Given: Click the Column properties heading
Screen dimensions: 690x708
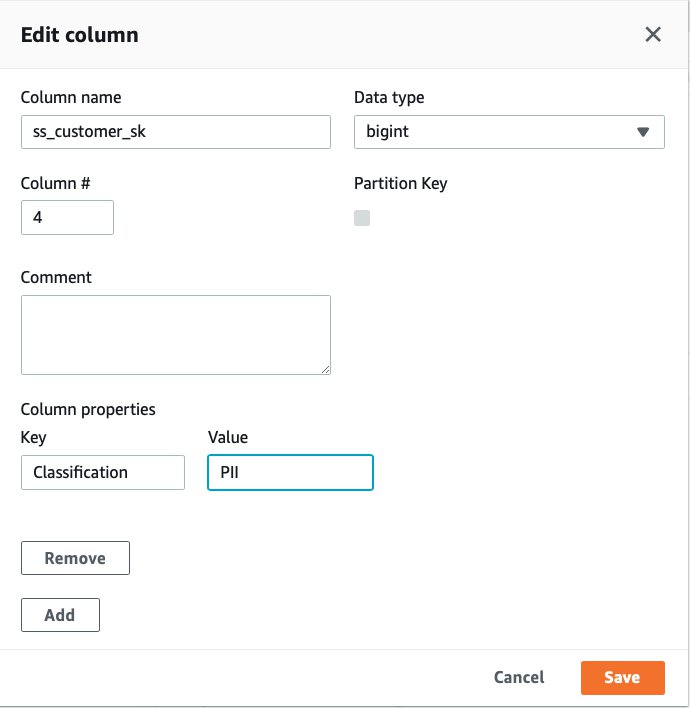Looking at the screenshot, I should pyautogui.click(x=88, y=409).
